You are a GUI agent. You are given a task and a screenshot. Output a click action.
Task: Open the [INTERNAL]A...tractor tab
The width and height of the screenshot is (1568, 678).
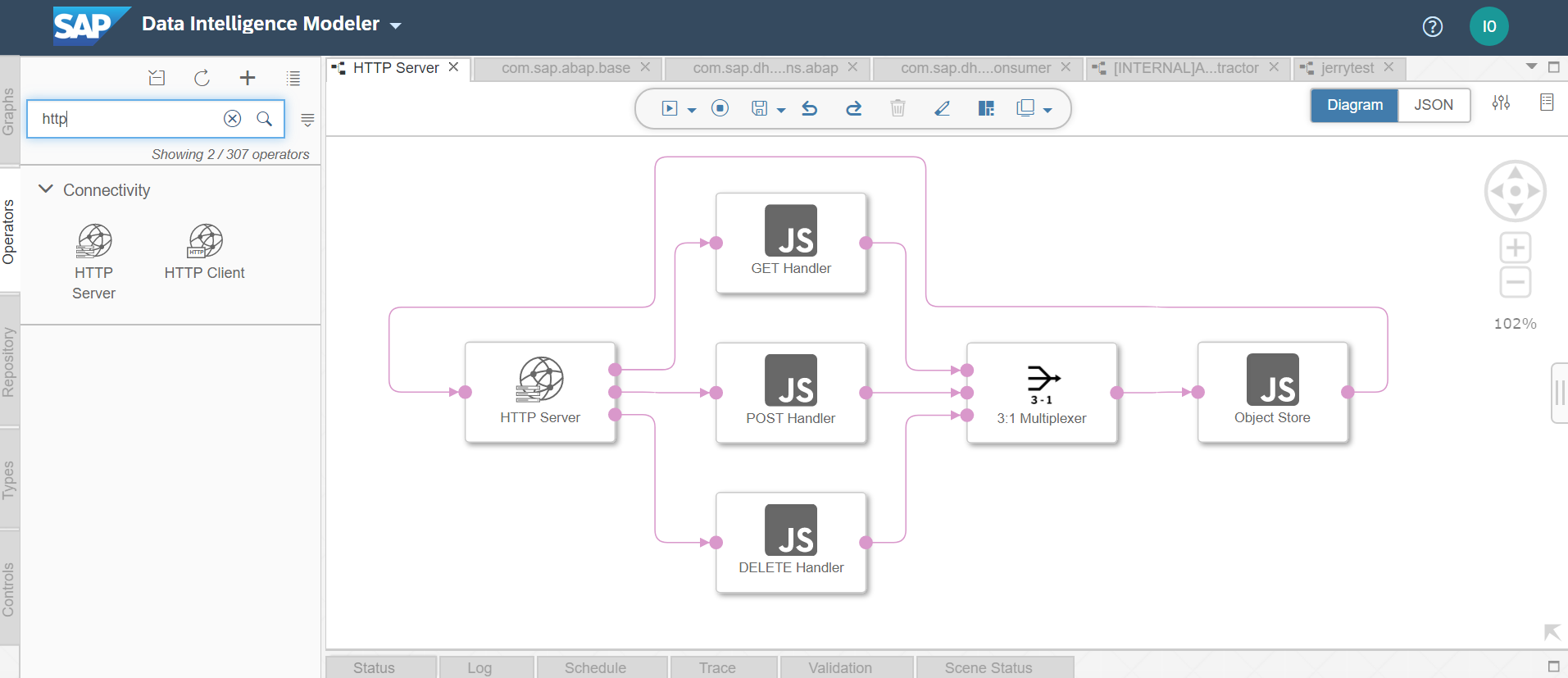[1185, 68]
